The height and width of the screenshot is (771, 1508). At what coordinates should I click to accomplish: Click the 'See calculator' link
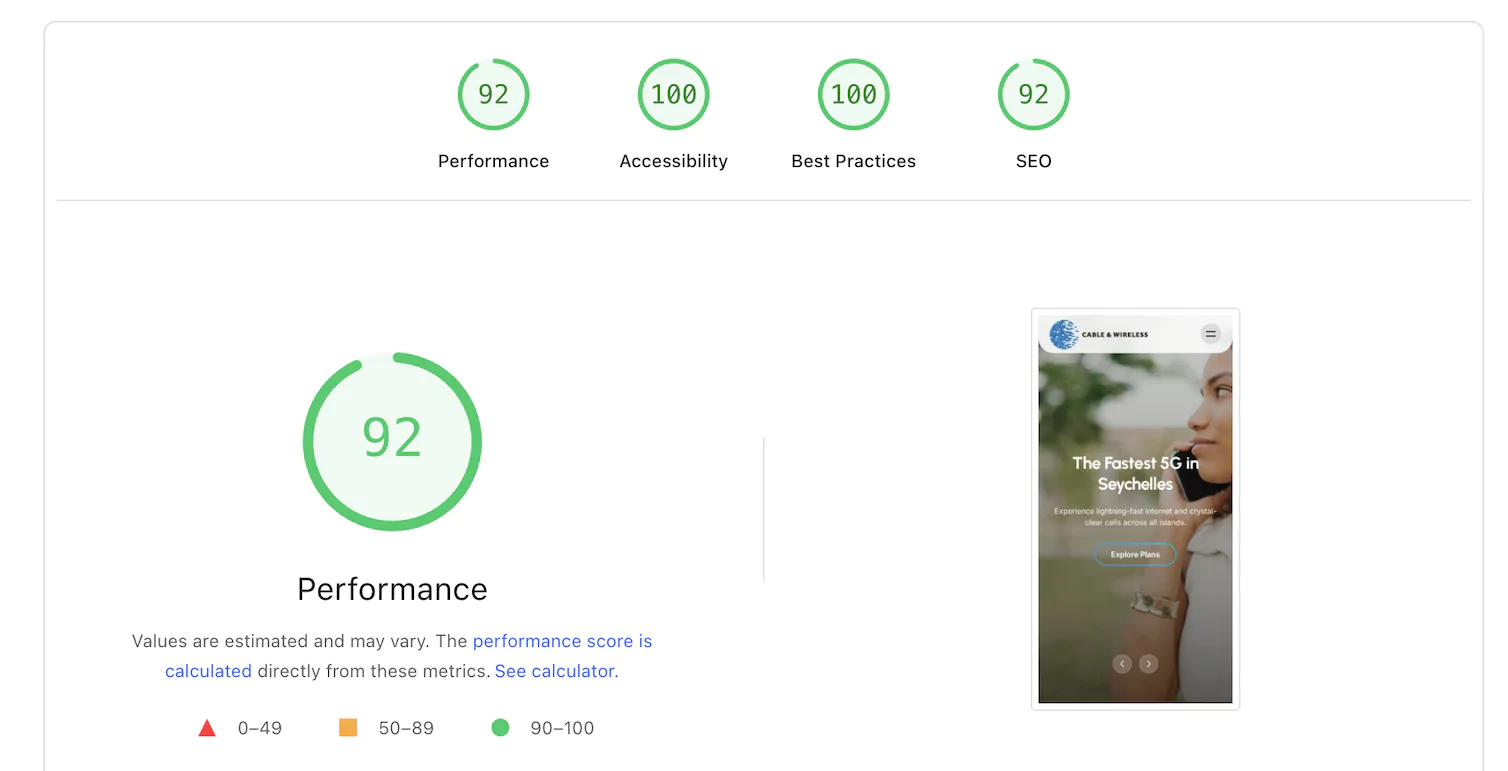[553, 671]
